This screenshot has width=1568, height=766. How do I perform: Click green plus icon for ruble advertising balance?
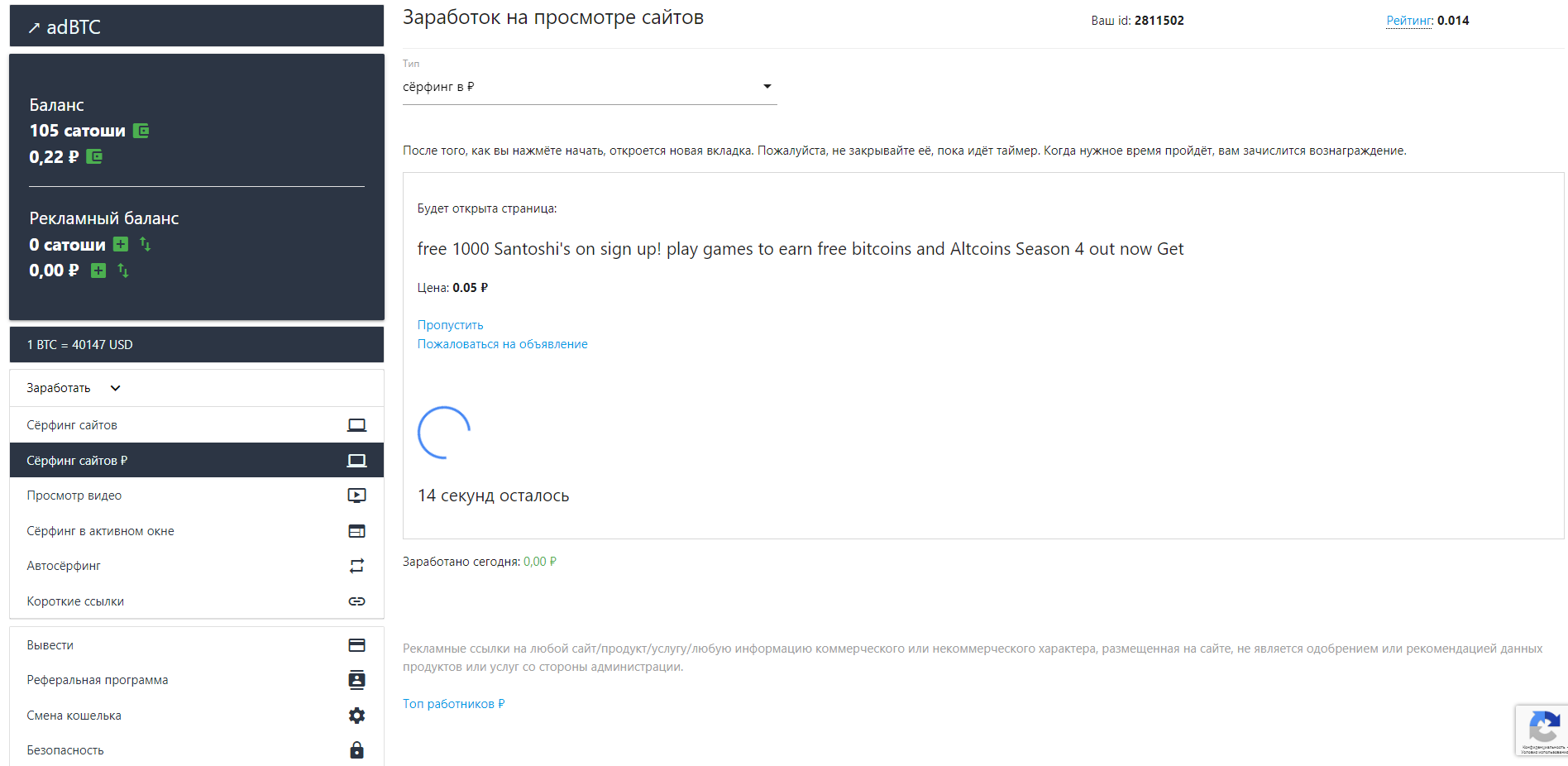[x=98, y=270]
